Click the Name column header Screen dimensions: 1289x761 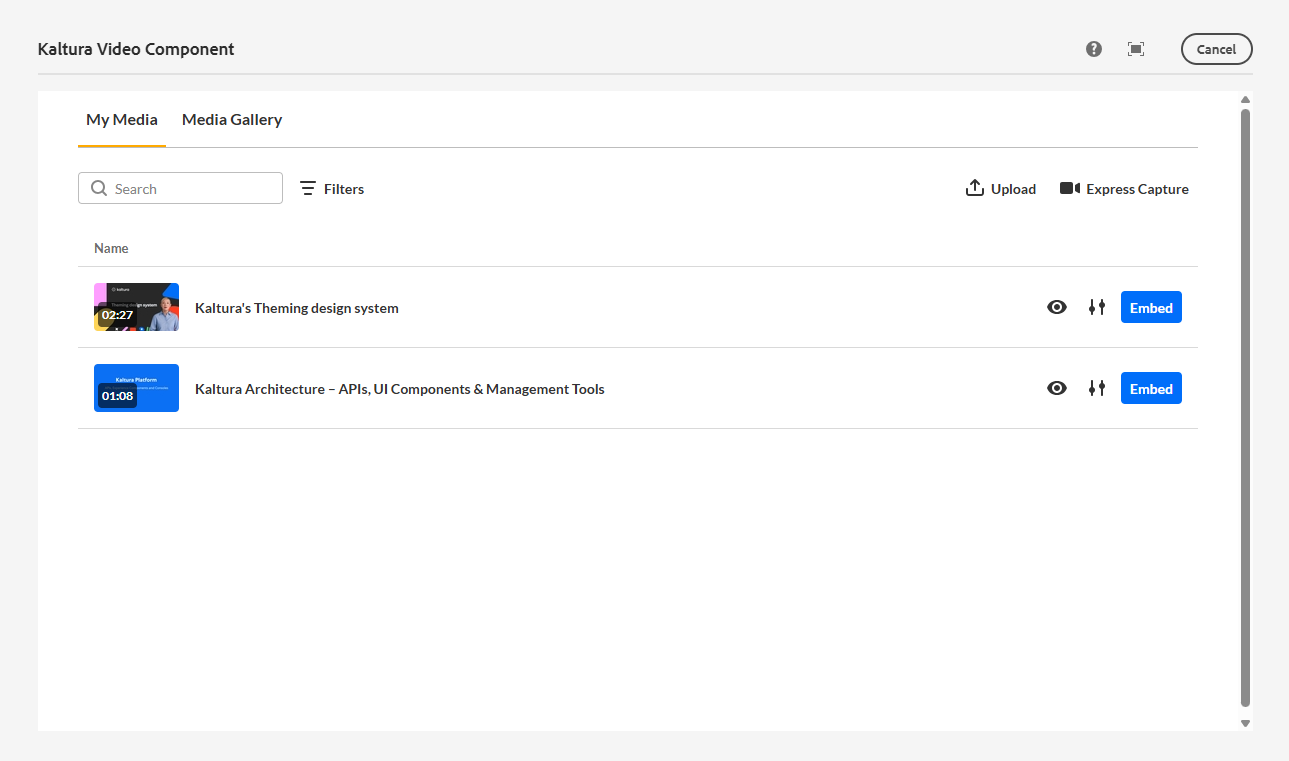(111, 248)
